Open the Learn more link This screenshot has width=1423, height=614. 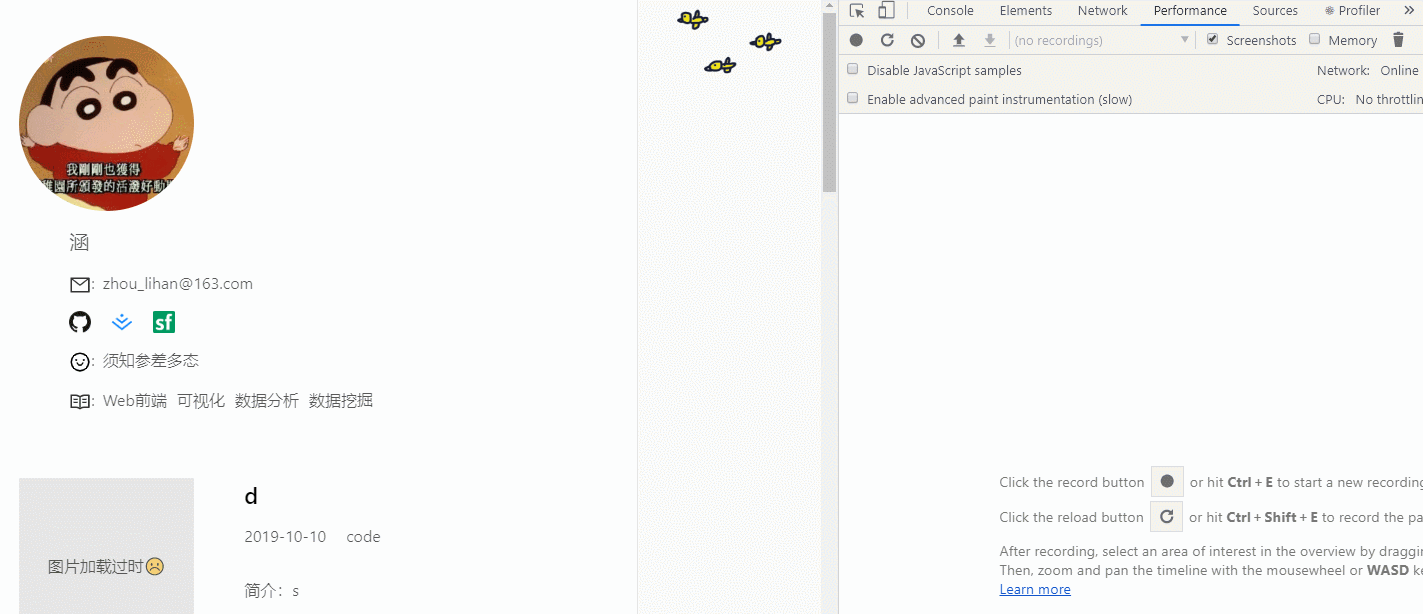click(x=1035, y=589)
